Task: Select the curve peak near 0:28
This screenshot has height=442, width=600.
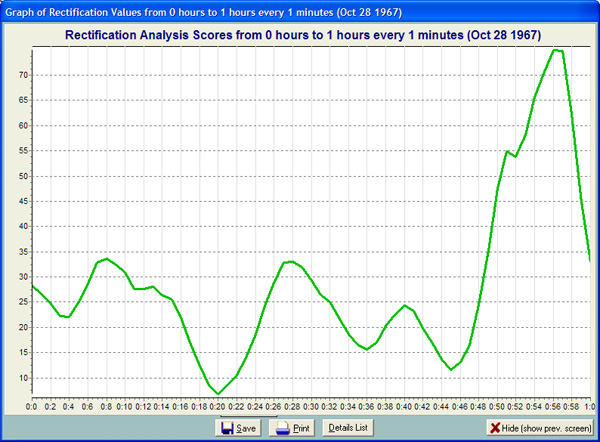Action: tap(290, 262)
